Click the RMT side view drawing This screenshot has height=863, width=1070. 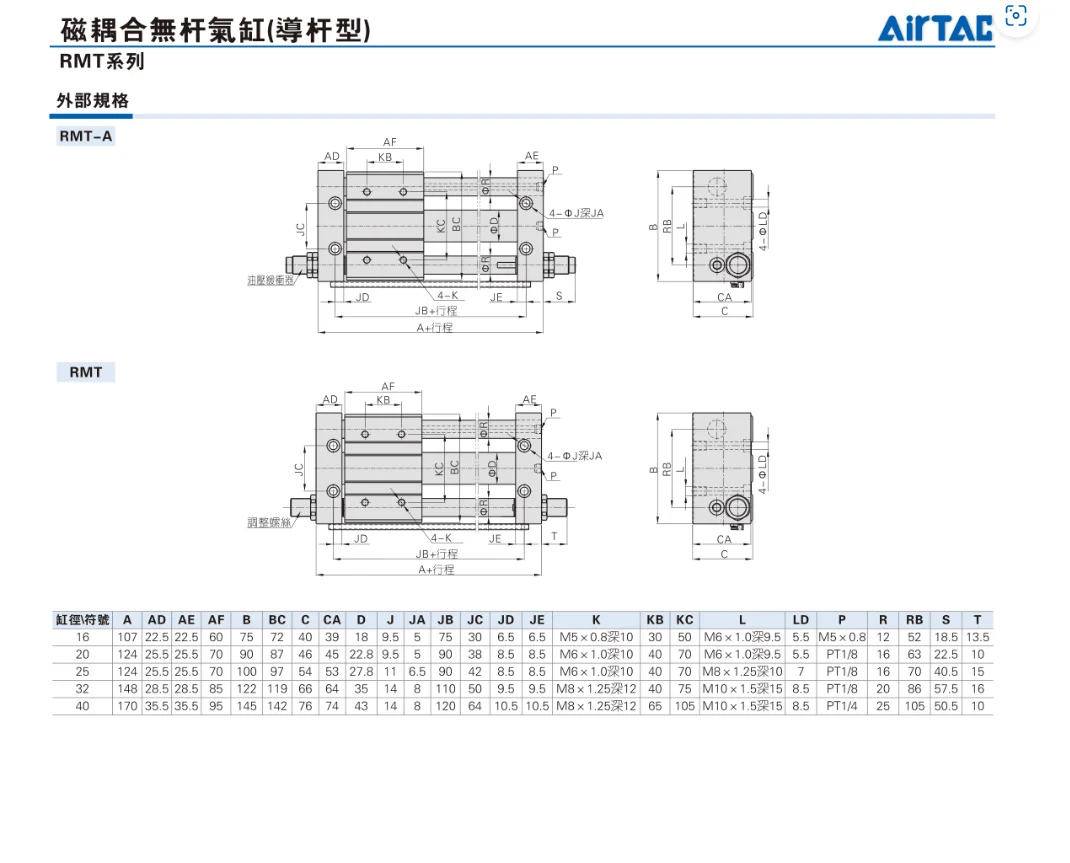710,485
